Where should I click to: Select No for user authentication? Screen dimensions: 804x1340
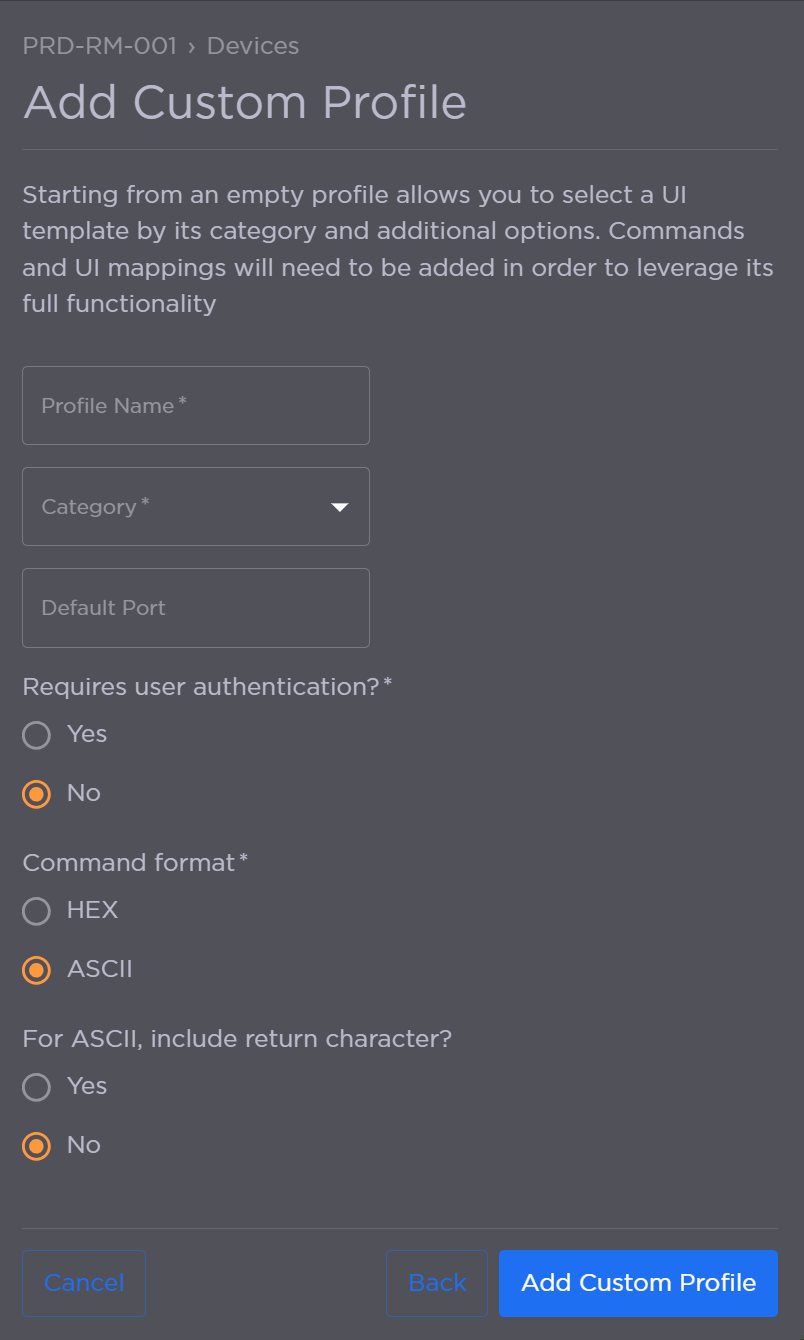(36, 793)
